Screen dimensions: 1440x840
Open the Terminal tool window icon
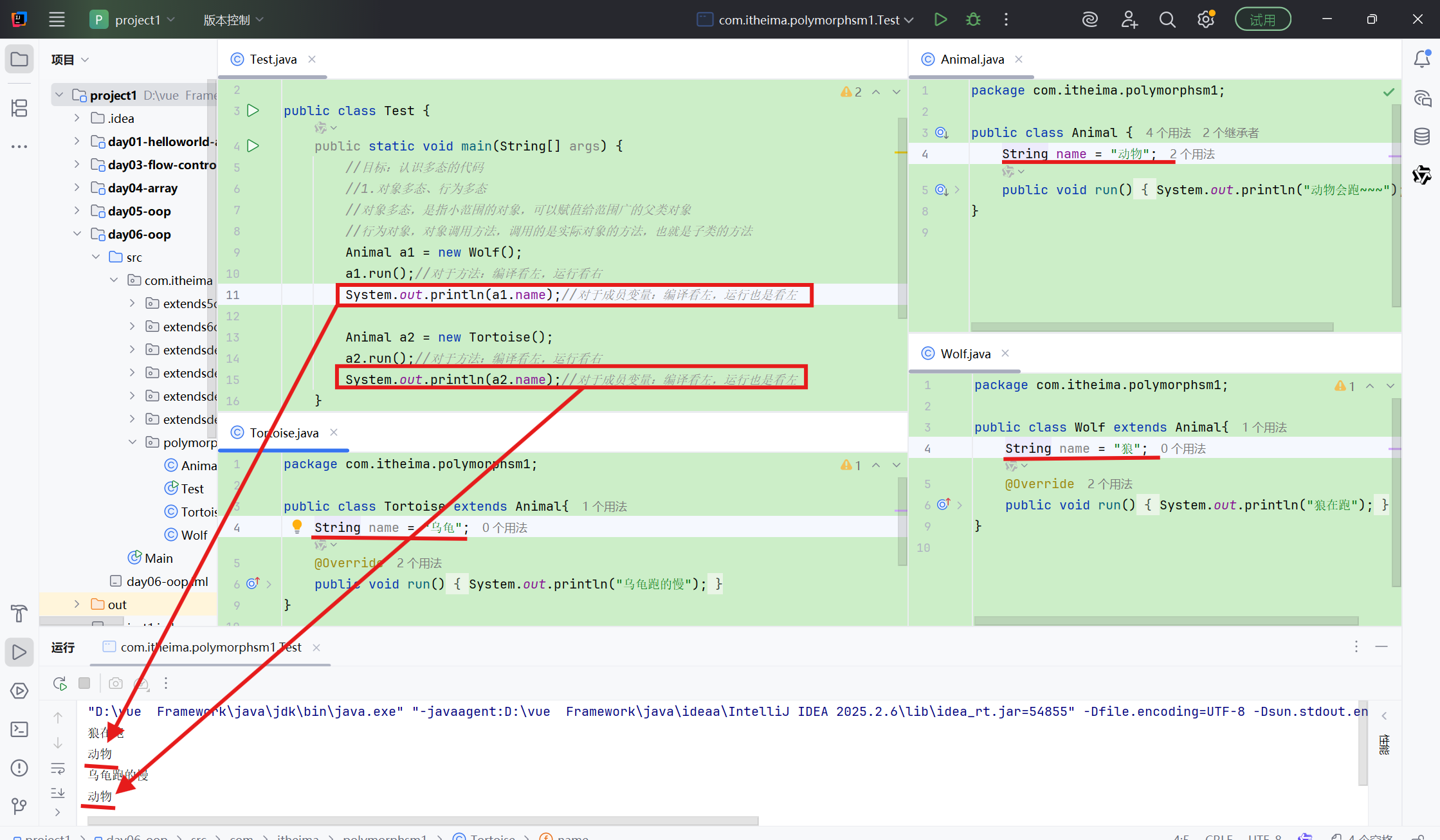(19, 729)
